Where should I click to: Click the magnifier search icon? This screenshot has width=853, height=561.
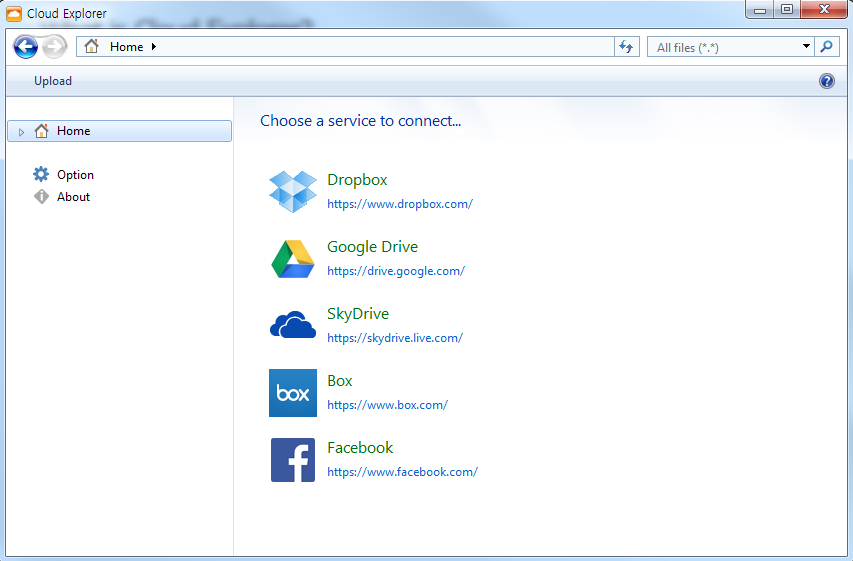pyautogui.click(x=826, y=47)
